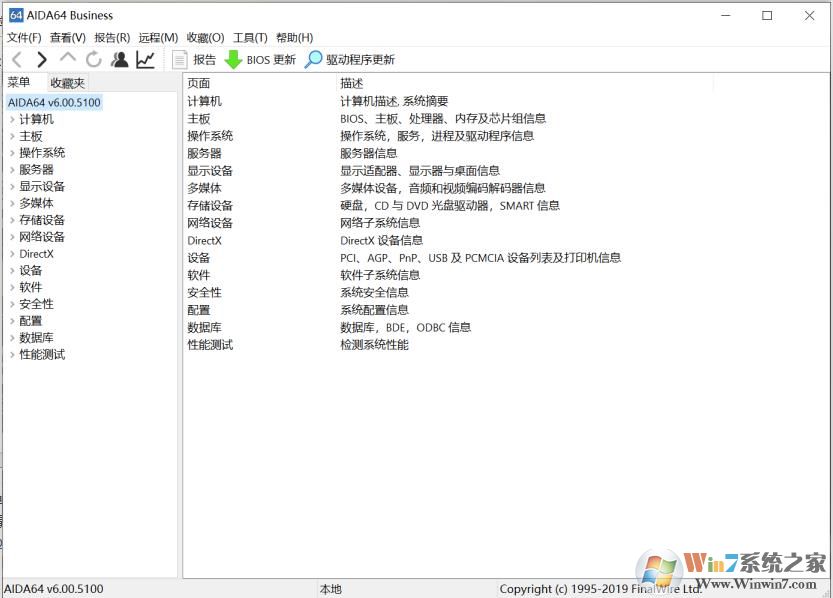Viewport: 833px width, 598px height.
Task: Open the graph chart toolbar icon
Action: coord(145,59)
